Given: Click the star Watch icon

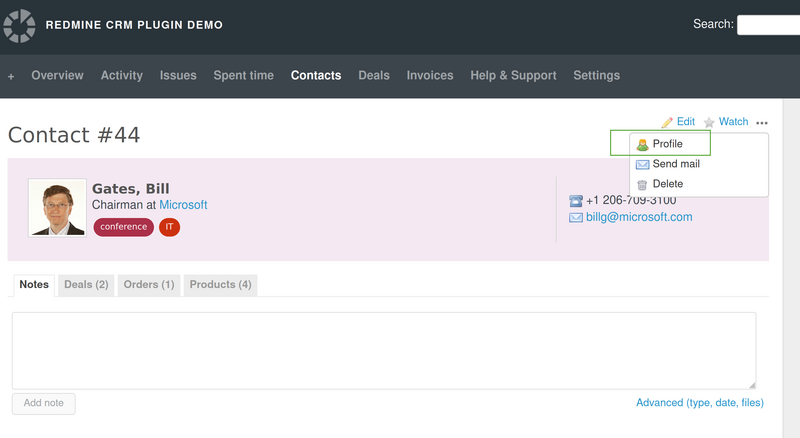Looking at the screenshot, I should pos(709,122).
